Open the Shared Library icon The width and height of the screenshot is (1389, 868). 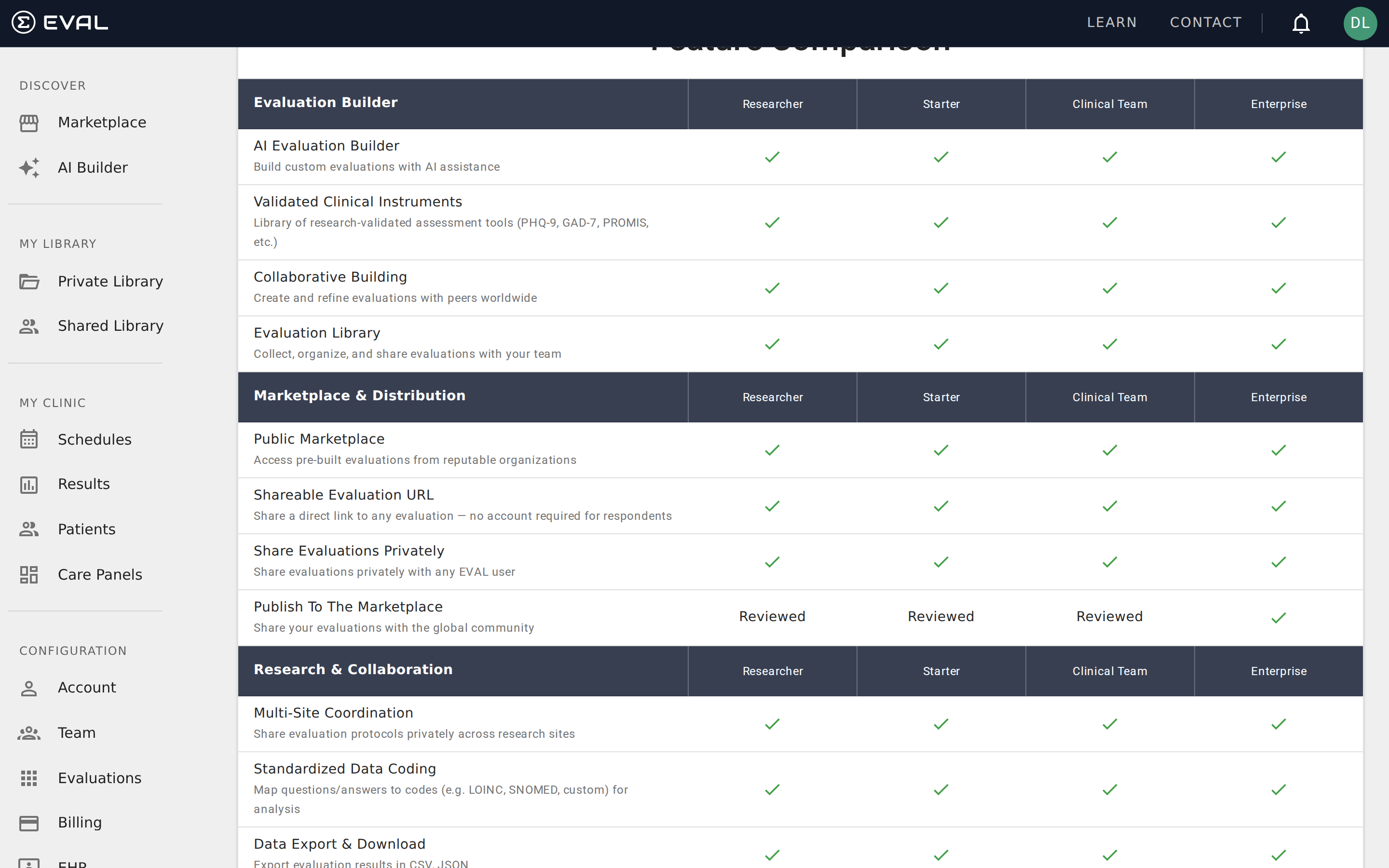click(29, 325)
